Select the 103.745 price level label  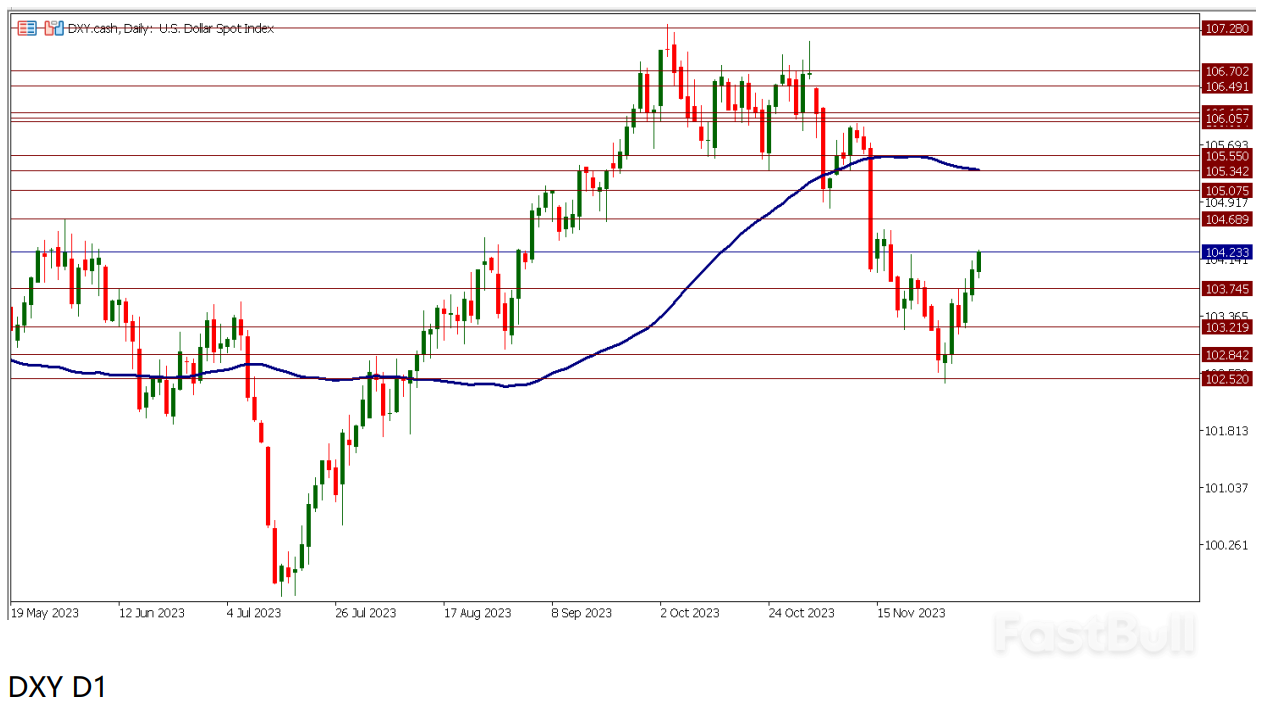(x=1227, y=288)
